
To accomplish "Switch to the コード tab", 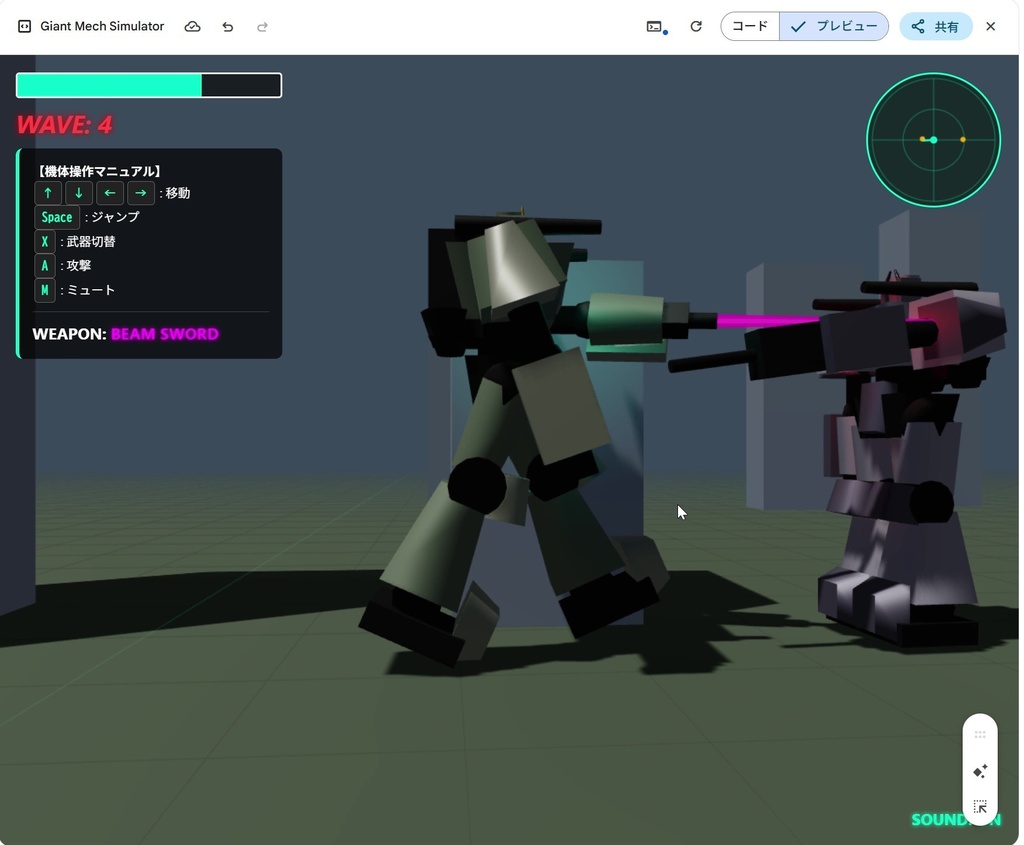I will [x=750, y=26].
